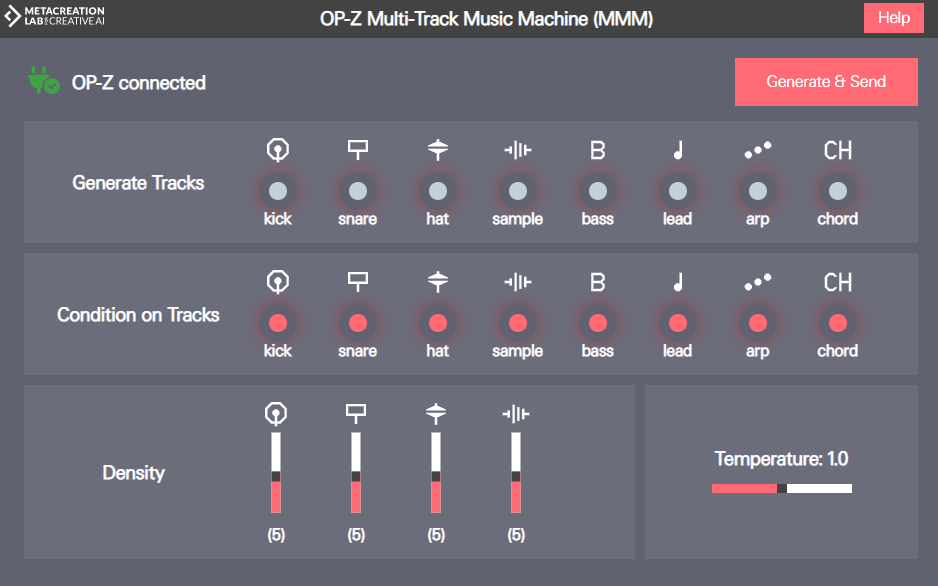Disable conditioning on bass track
Viewport: 938px width, 586px height.
[x=598, y=323]
